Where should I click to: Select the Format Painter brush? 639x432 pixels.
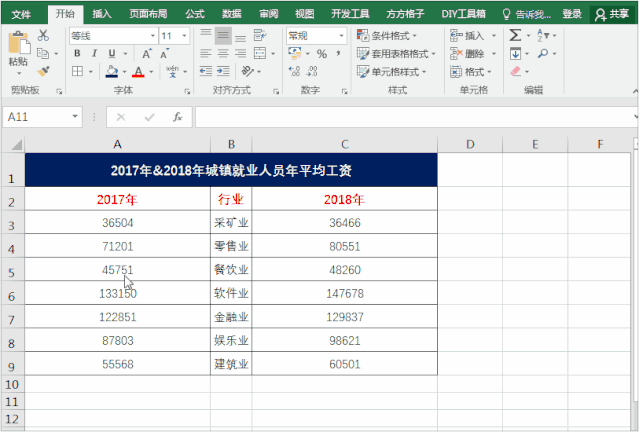pos(43,71)
